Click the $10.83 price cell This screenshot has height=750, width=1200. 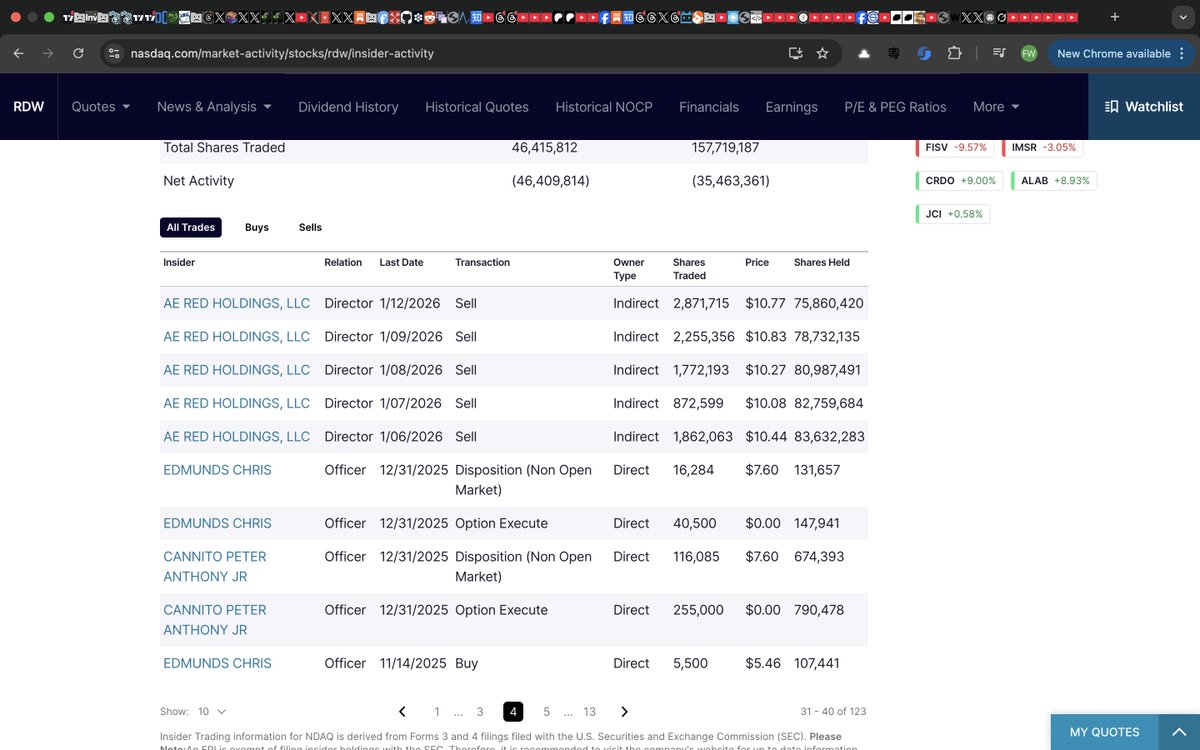tap(766, 337)
